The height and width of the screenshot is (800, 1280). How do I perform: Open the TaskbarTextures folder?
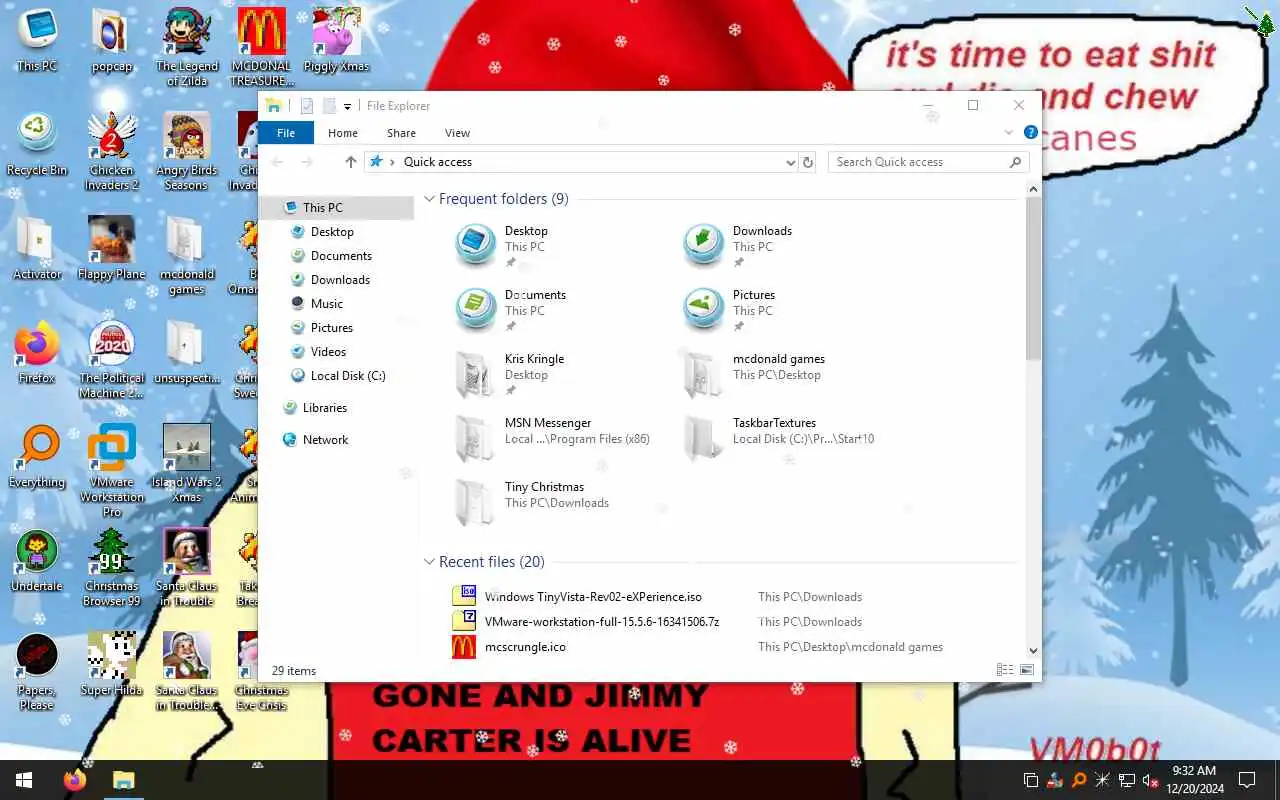(778, 438)
